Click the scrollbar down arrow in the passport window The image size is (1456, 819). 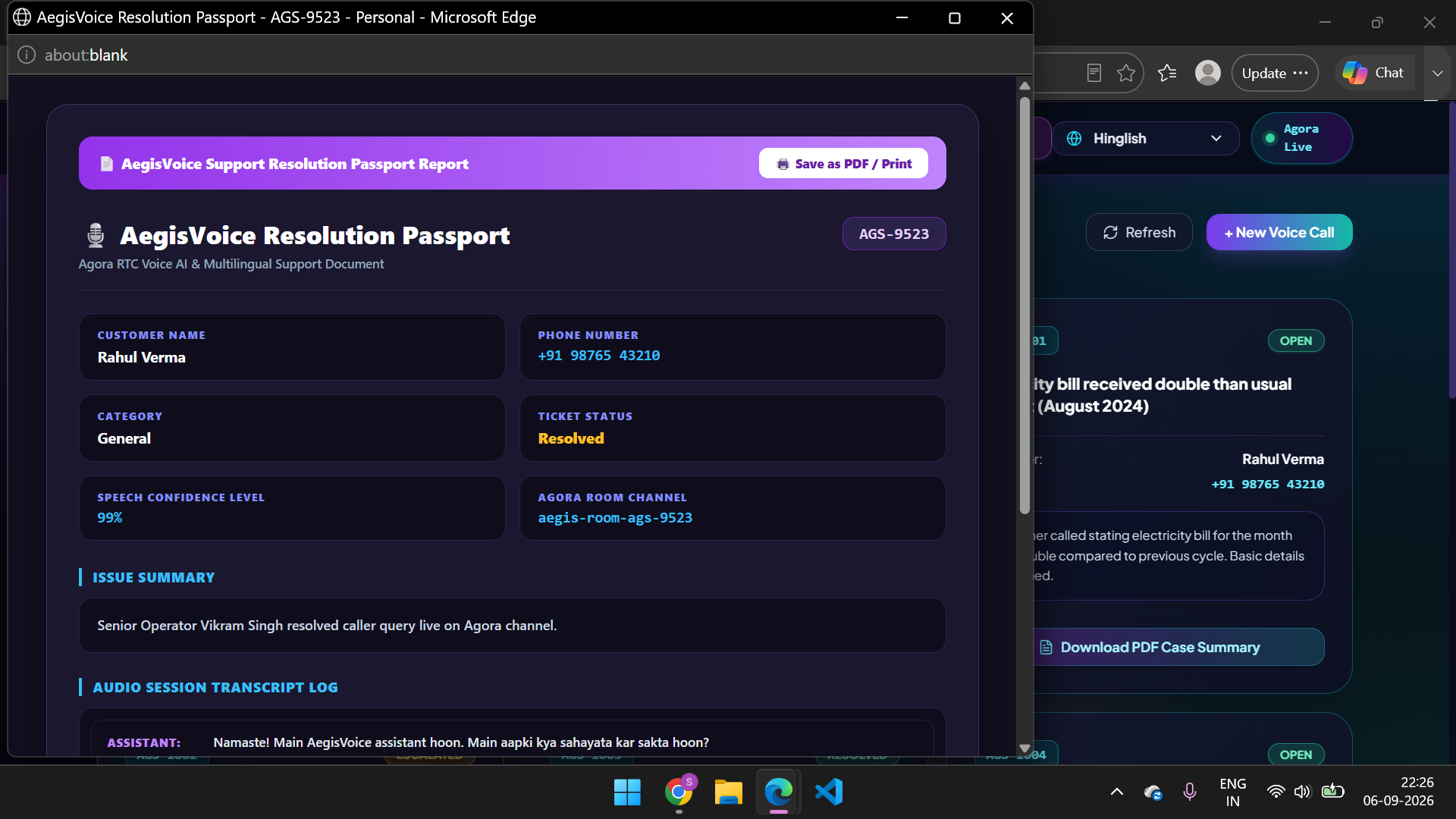(x=1025, y=748)
